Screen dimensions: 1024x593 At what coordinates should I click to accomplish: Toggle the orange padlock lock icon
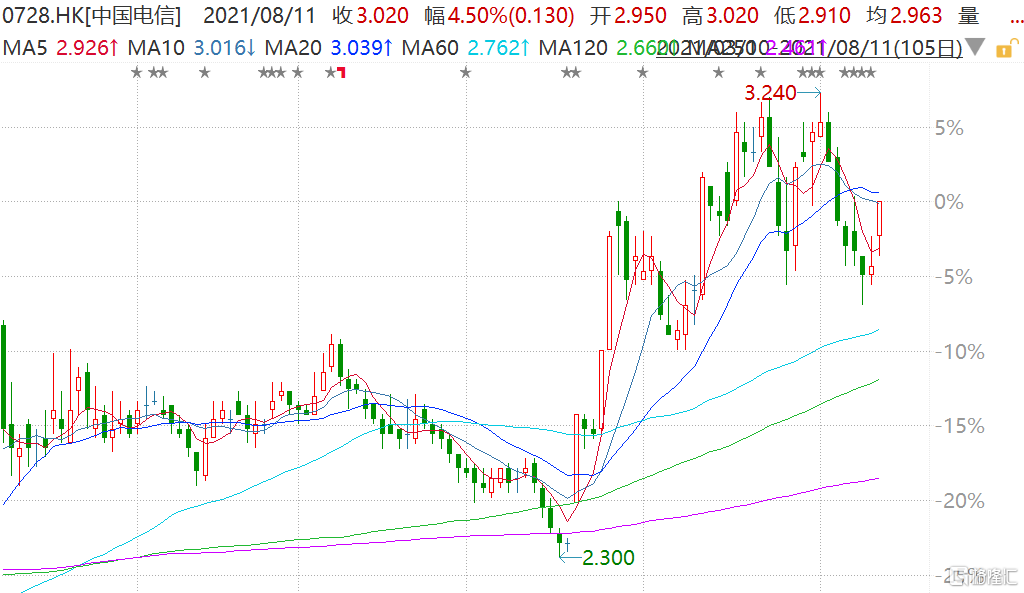pos(1006,48)
